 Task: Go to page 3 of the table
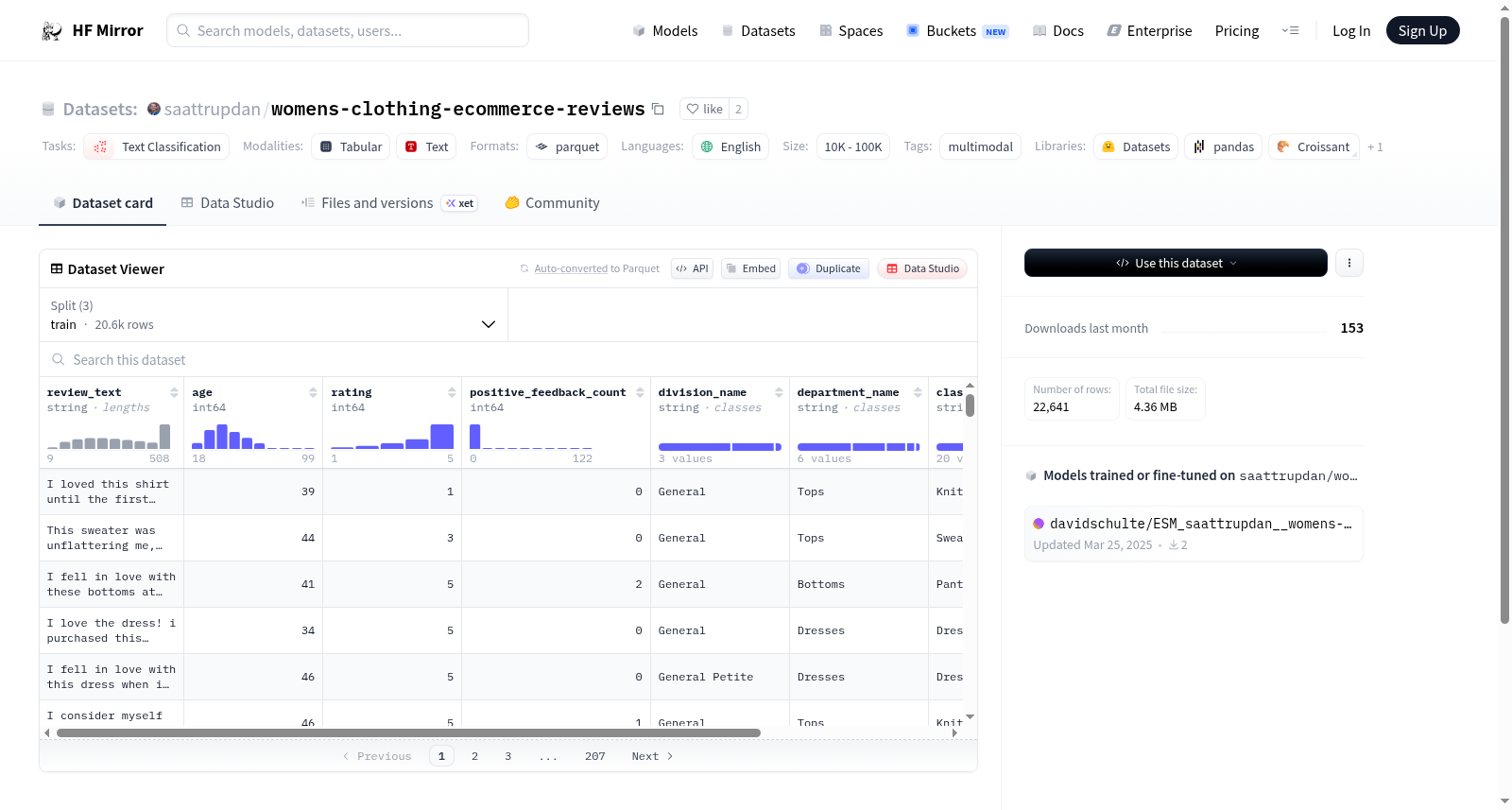point(507,756)
